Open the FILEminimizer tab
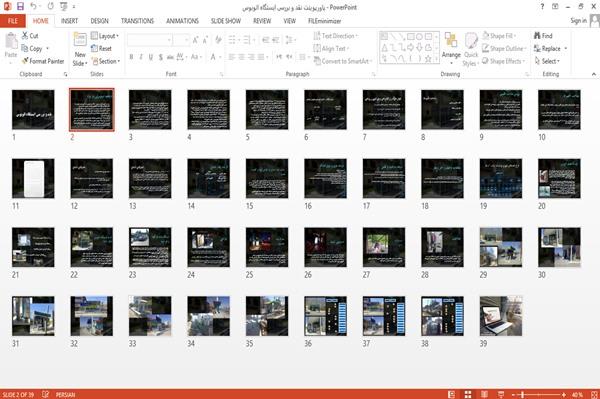Image resolution: width=600 pixels, height=399 pixels. click(x=324, y=21)
